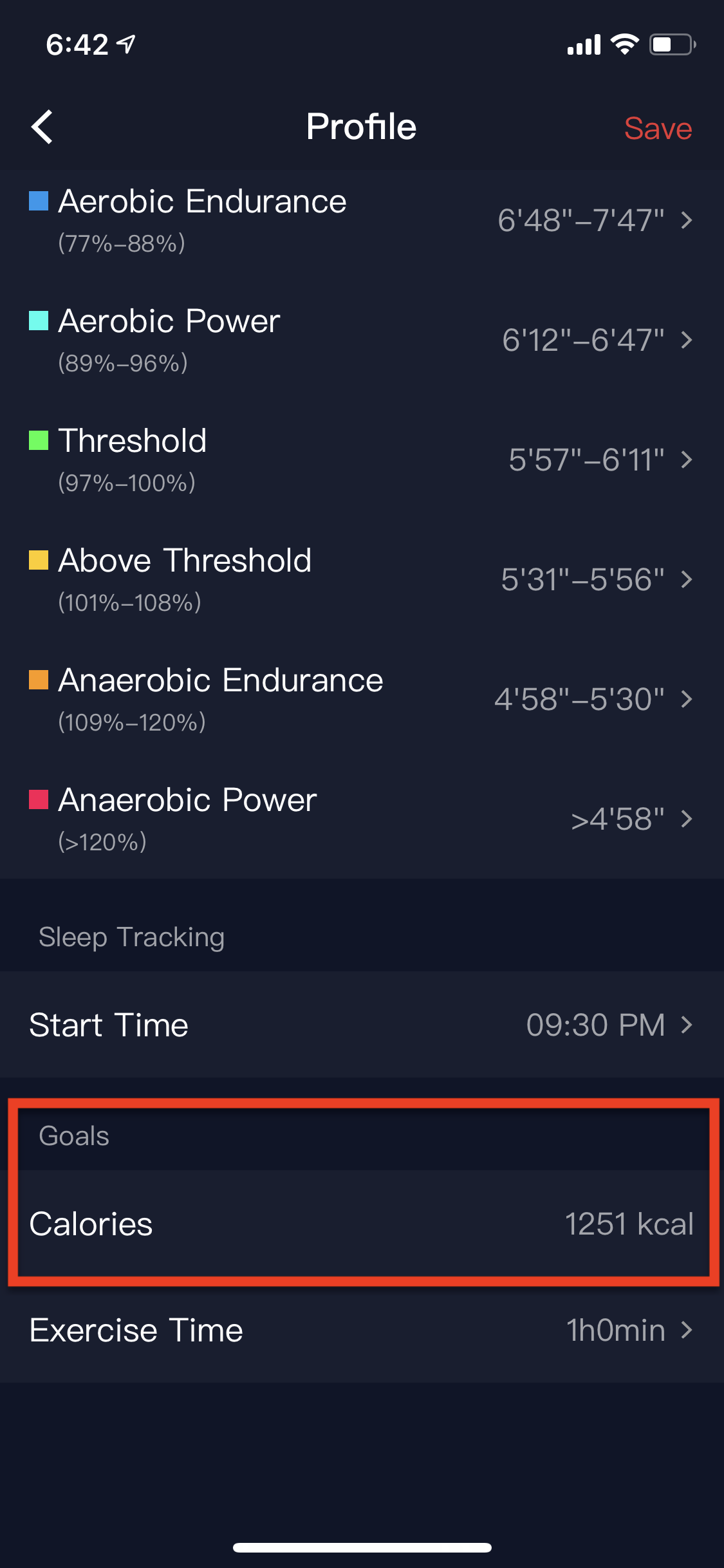Open Aerobic Endurance pace range chevron

point(687,220)
